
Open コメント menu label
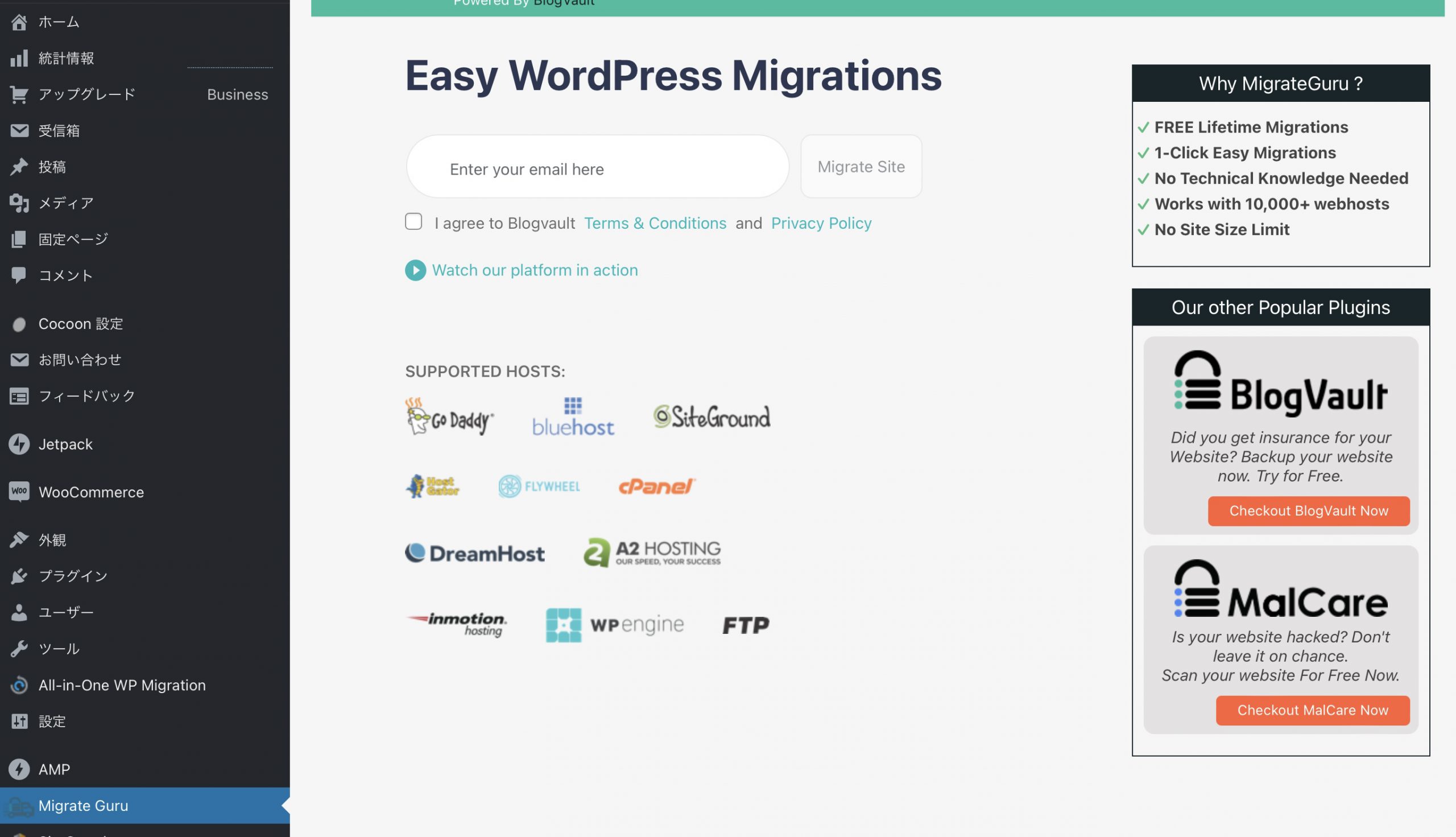click(66, 275)
